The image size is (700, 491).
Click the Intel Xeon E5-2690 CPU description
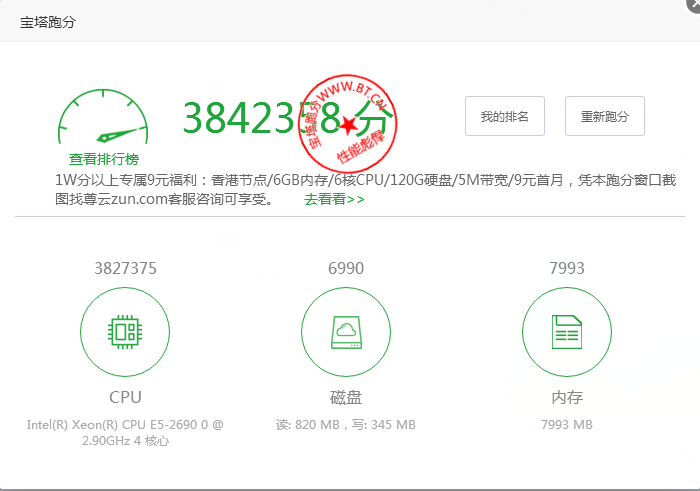pyautogui.click(x=125, y=433)
